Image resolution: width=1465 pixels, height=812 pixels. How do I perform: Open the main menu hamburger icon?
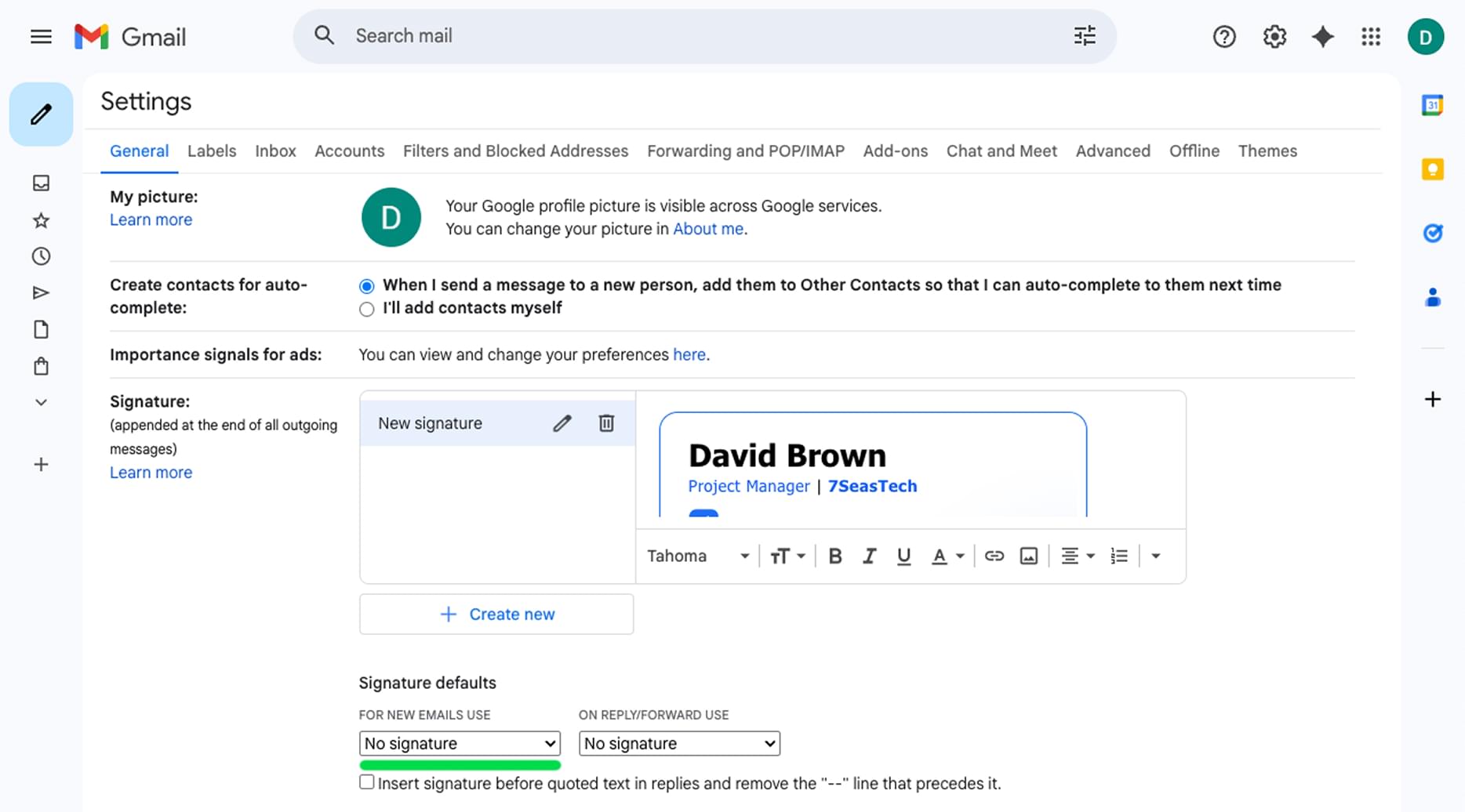41,36
